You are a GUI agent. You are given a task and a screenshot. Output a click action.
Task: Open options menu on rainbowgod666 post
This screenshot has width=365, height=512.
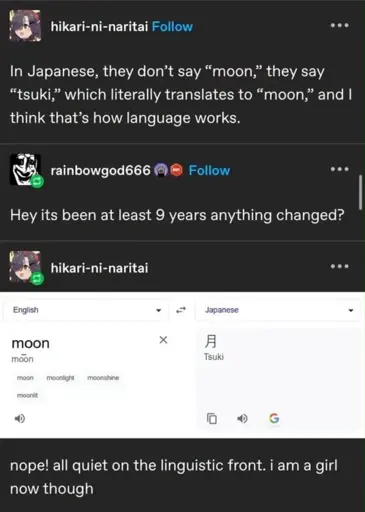[x=339, y=169]
